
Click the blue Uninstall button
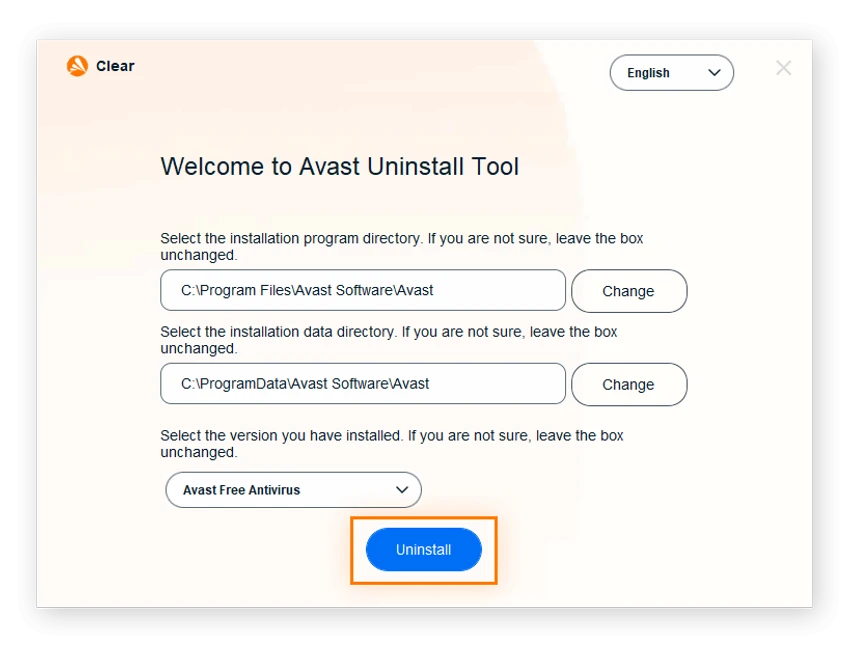click(423, 550)
